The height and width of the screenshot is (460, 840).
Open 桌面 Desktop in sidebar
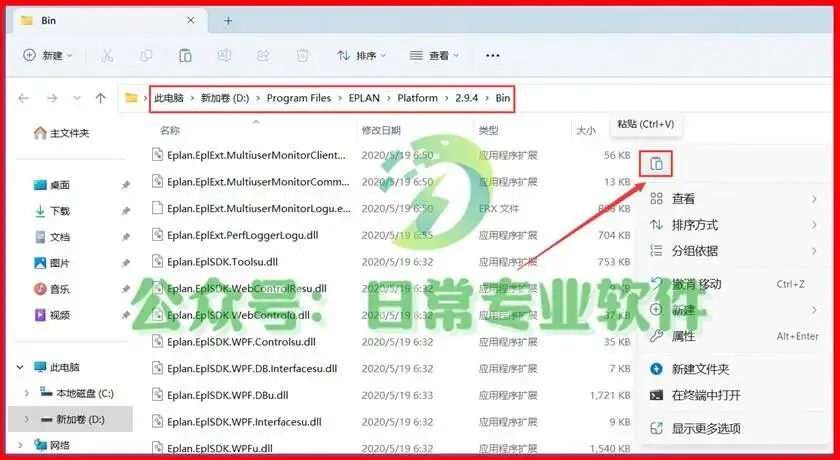click(52, 185)
